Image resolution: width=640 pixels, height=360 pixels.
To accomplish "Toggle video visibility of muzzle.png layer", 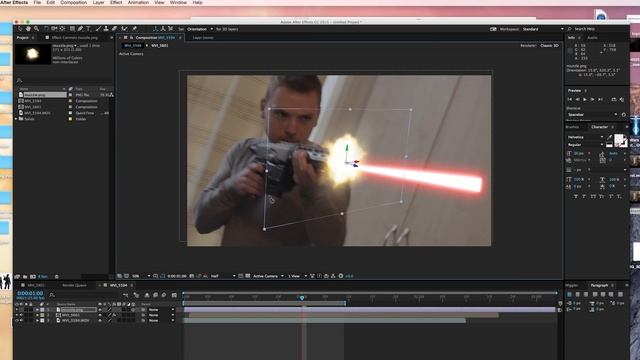I will point(17,310).
